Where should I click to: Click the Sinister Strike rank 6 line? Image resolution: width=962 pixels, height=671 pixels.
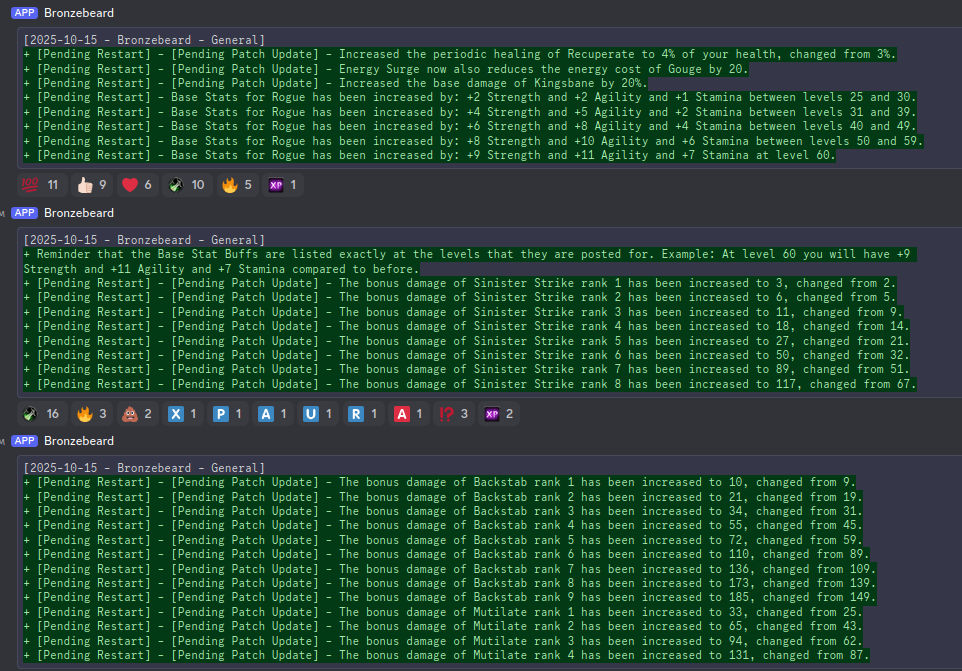pos(467,355)
